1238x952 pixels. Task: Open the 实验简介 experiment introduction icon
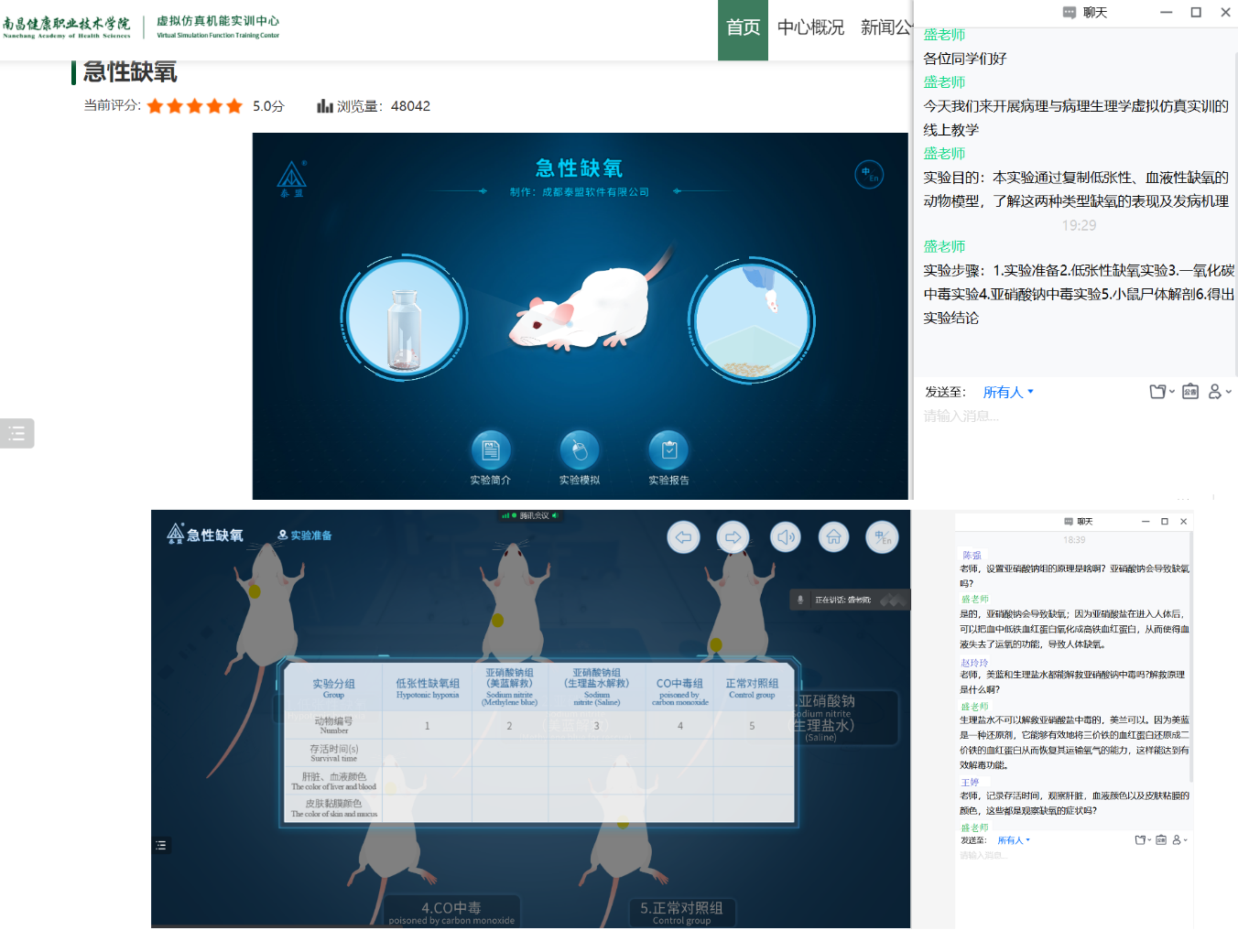click(x=491, y=449)
